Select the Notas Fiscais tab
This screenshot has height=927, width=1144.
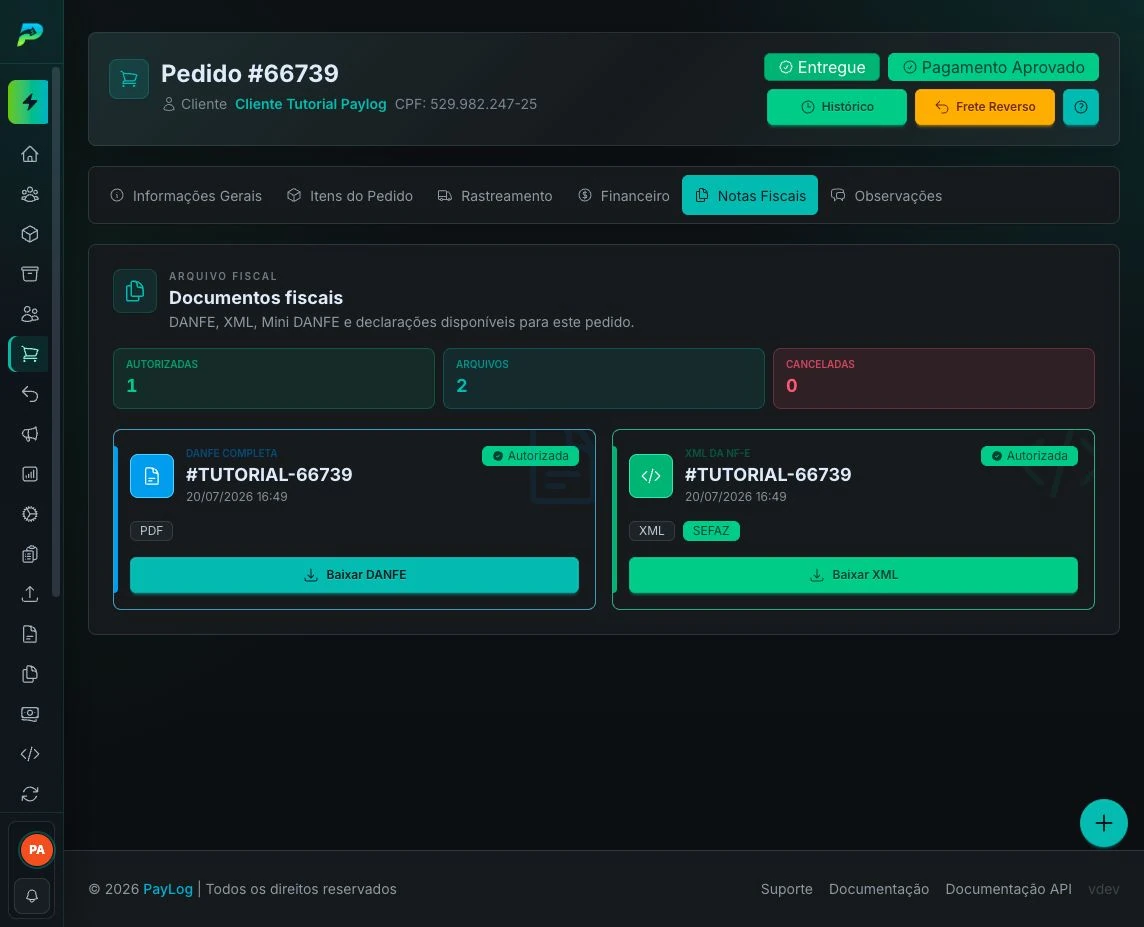point(750,195)
